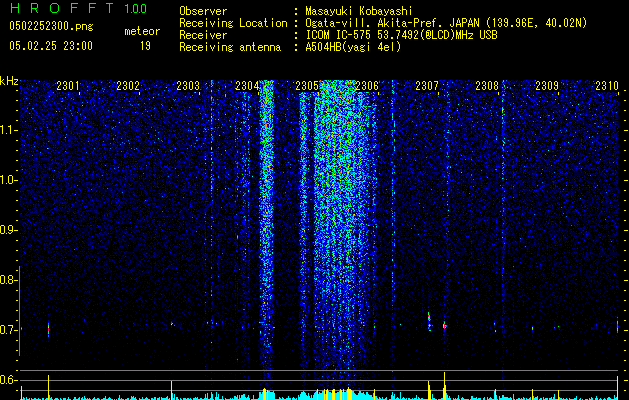Click the 2303 time marker
Screen dimensions: 629x400
188,85
